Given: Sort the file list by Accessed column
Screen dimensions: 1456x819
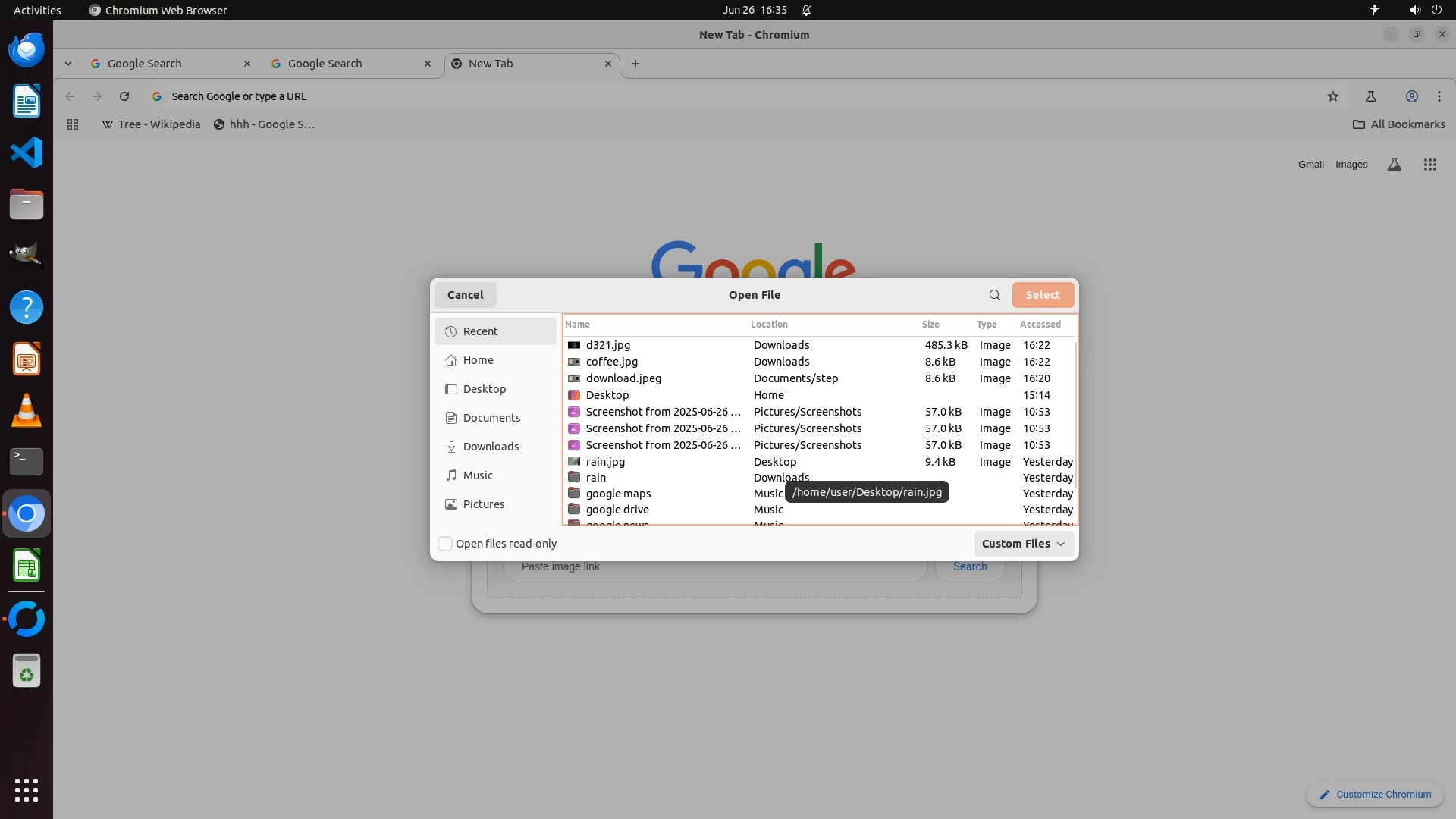Looking at the screenshot, I should 1040,324.
